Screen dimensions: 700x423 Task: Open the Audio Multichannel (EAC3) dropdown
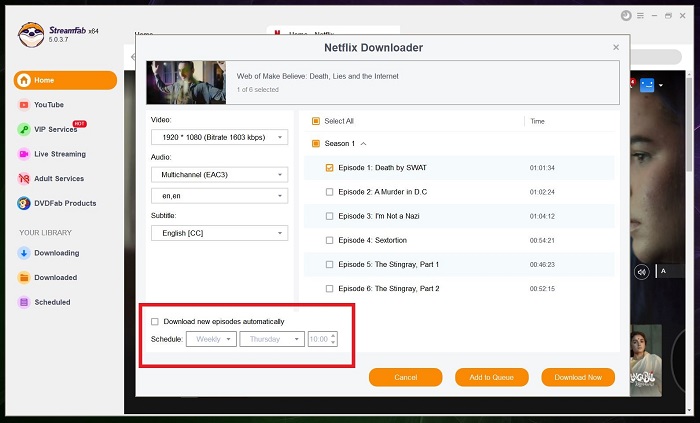[x=219, y=174]
